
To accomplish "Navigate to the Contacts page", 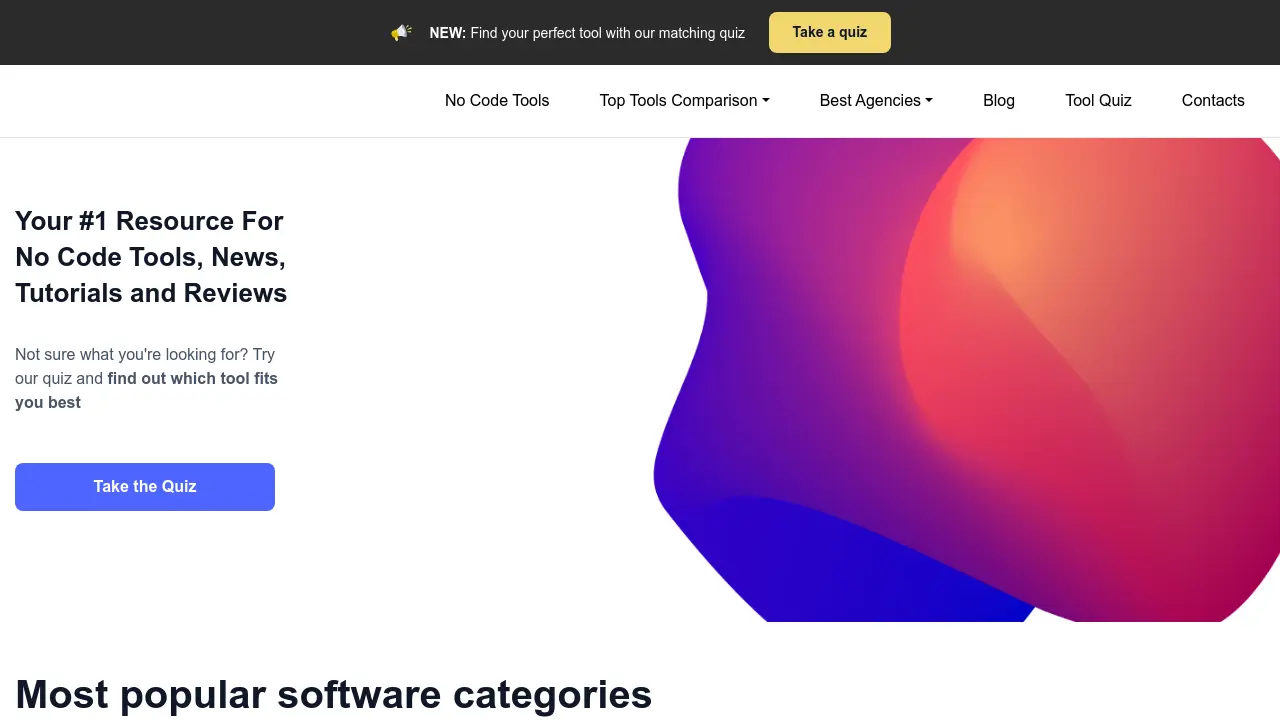I will tap(1213, 100).
